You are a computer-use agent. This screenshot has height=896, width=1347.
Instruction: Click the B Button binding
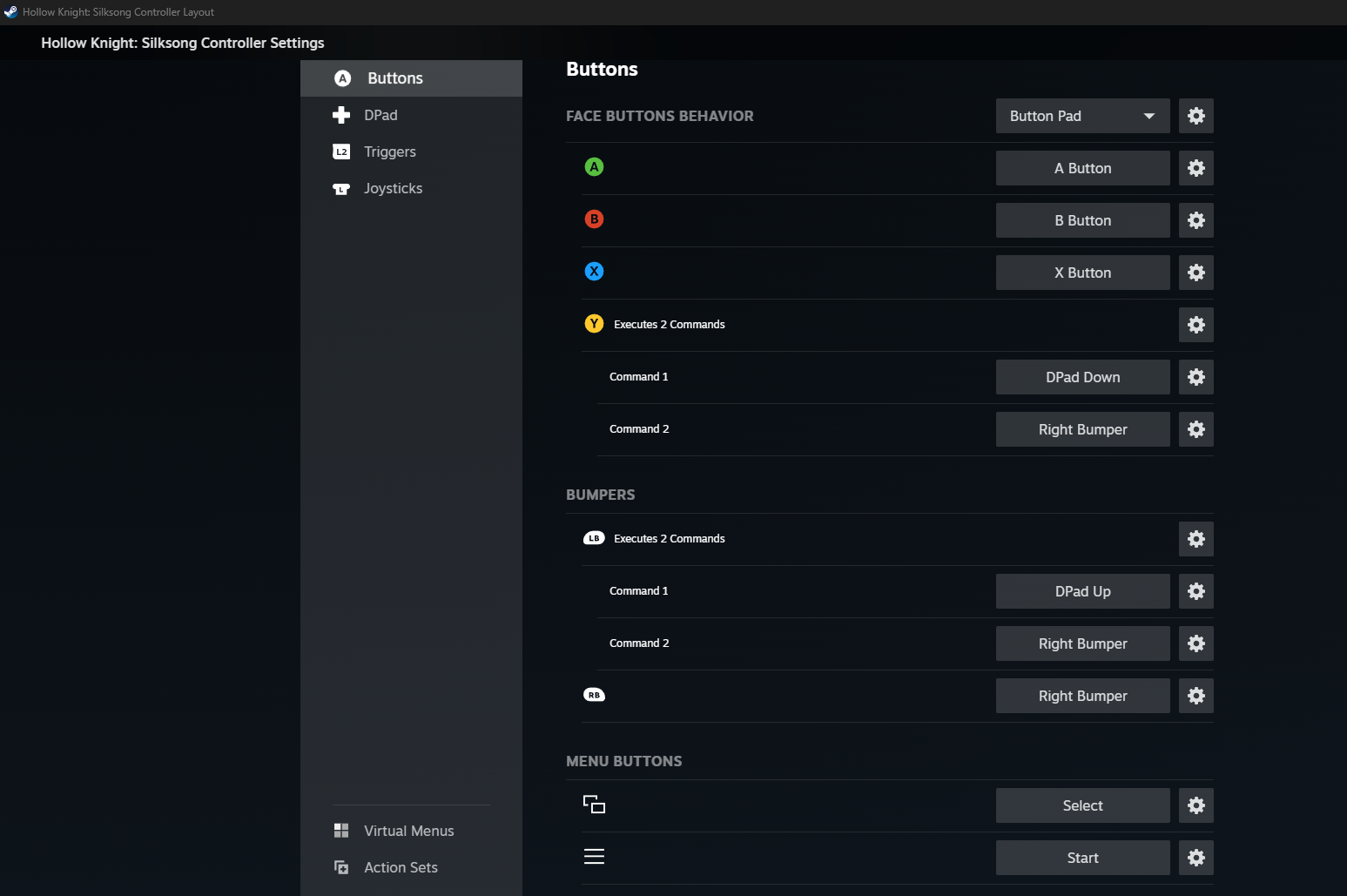coord(1083,220)
